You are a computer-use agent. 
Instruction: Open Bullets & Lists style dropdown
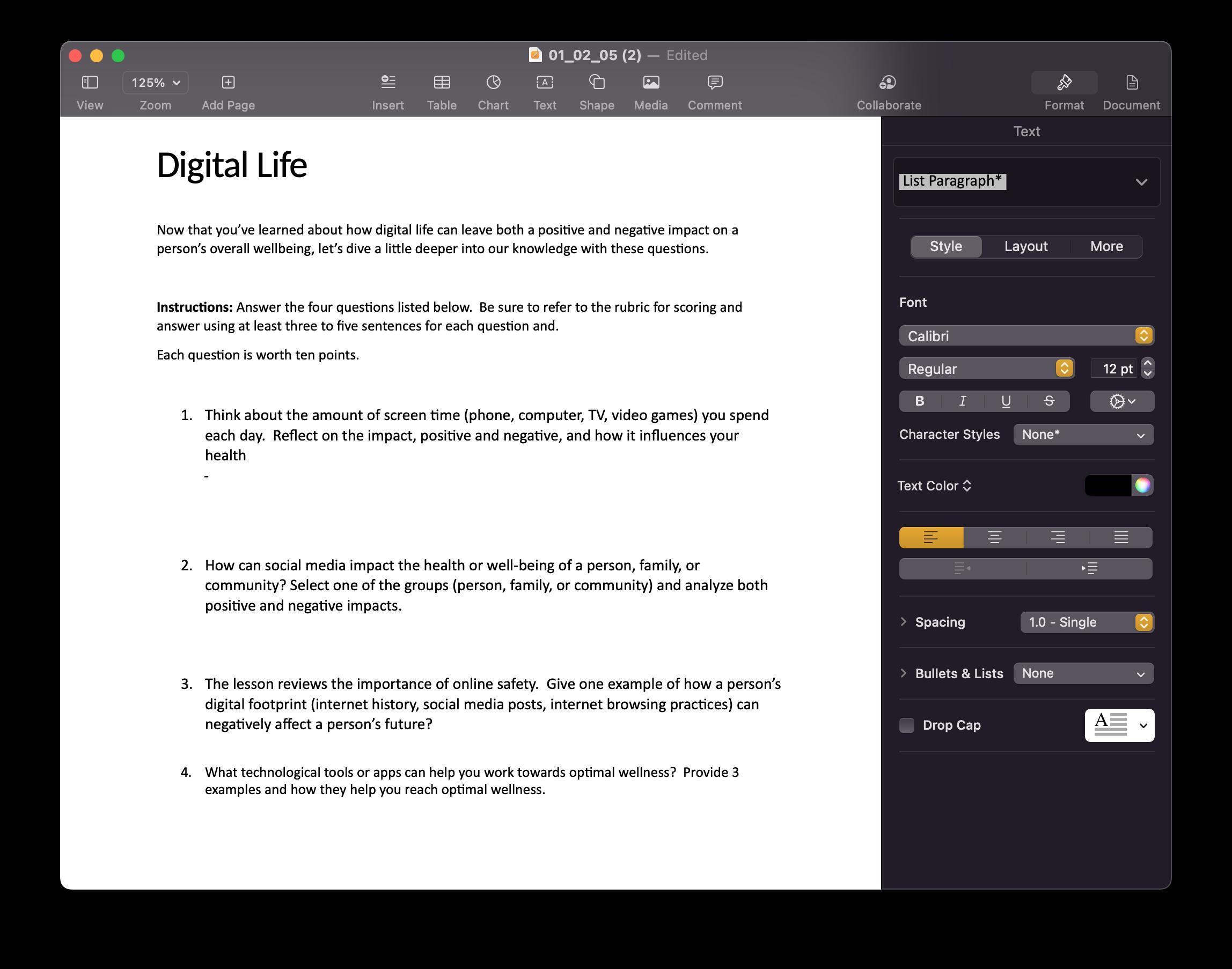[1083, 673]
